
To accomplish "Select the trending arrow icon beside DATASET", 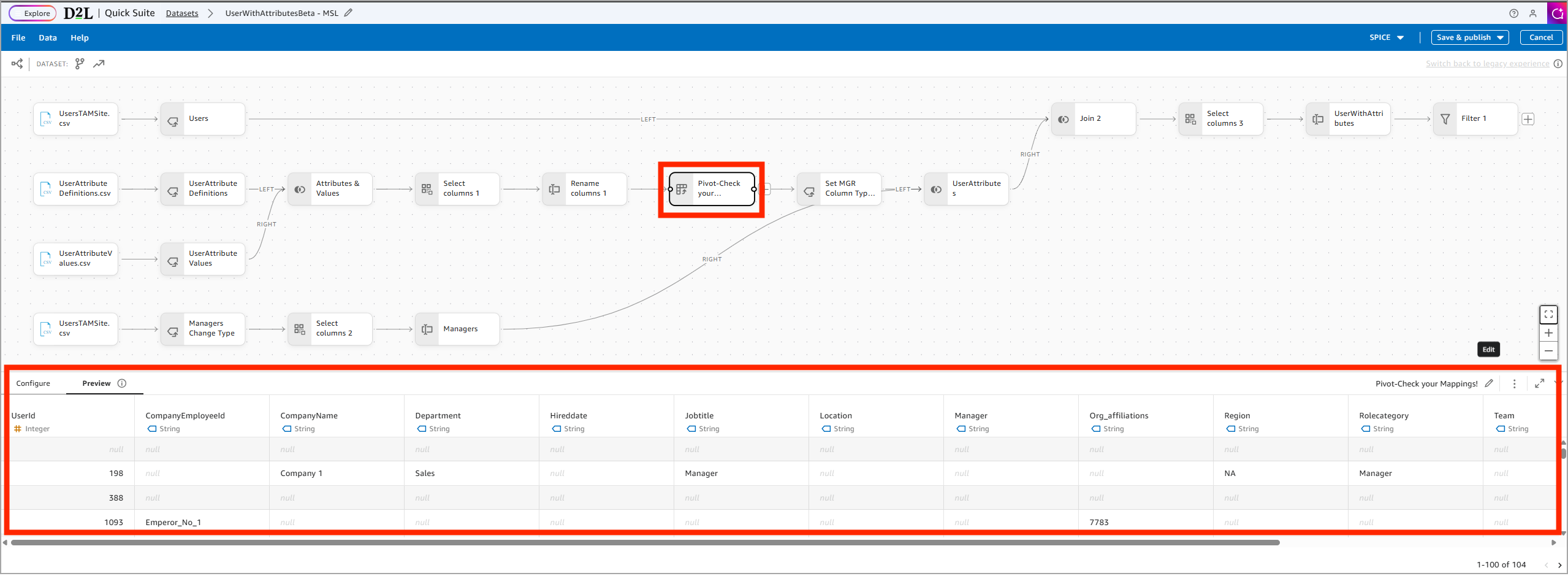I will coord(99,63).
